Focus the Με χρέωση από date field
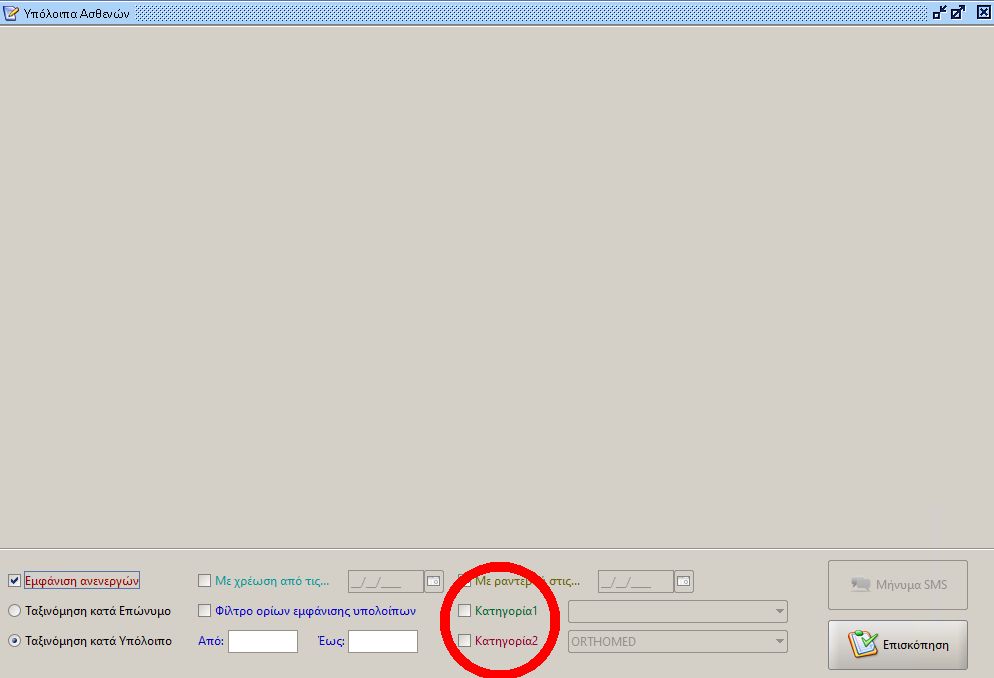 point(385,581)
